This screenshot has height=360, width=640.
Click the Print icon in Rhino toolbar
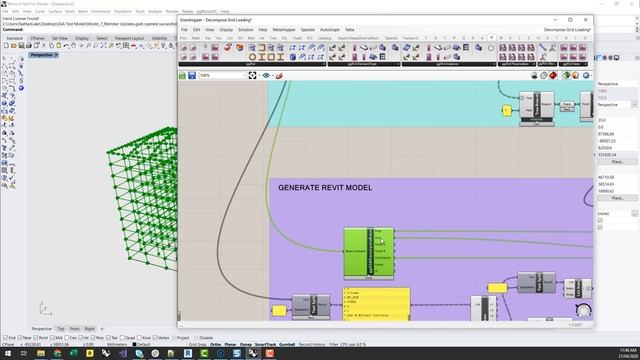pyautogui.click(x=29, y=46)
